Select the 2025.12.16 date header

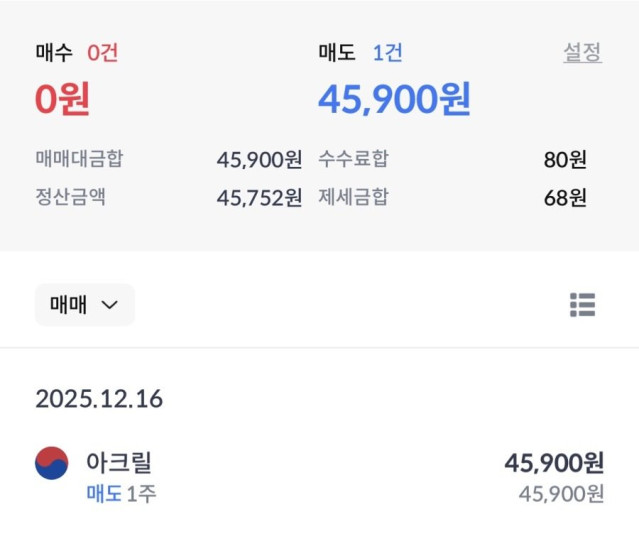tap(99, 399)
